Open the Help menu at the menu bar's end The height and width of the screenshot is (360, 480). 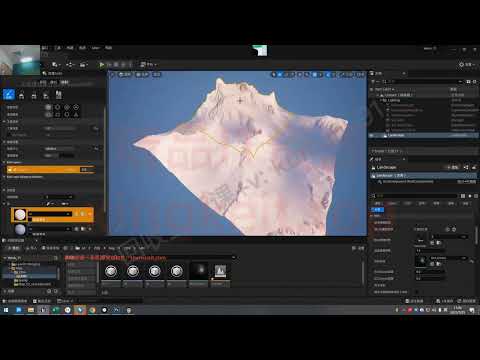108,48
